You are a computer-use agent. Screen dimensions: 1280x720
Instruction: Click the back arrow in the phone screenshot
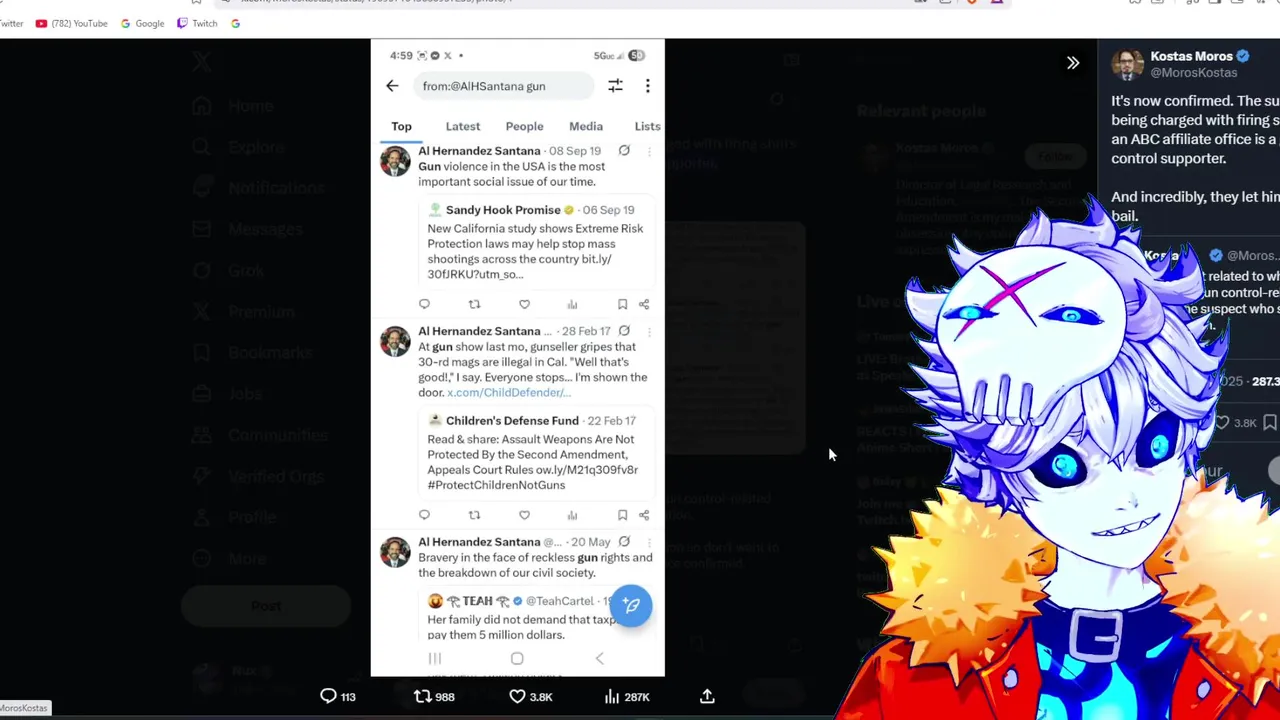point(392,86)
